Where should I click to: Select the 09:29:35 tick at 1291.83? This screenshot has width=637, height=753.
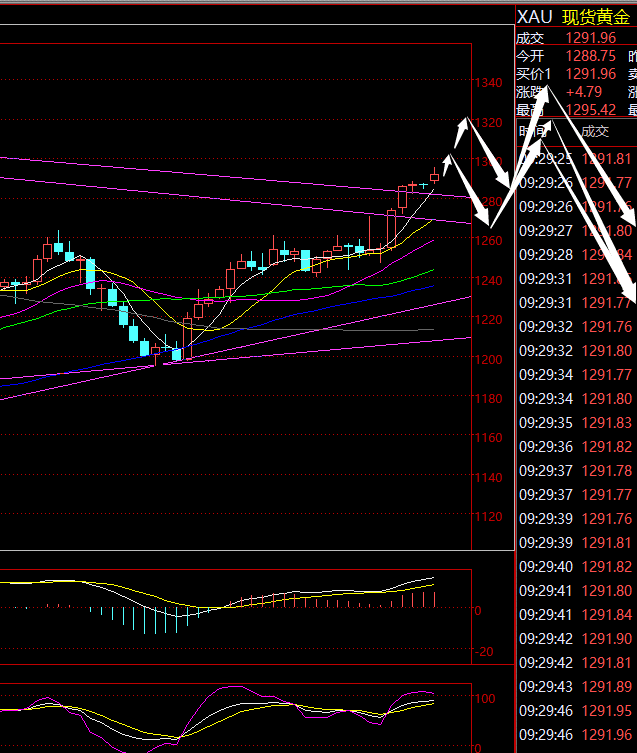coord(576,423)
